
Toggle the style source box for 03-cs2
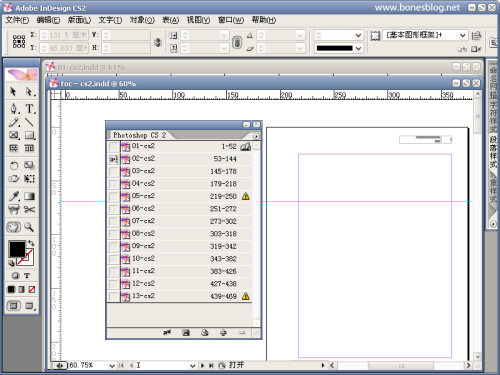point(114,171)
